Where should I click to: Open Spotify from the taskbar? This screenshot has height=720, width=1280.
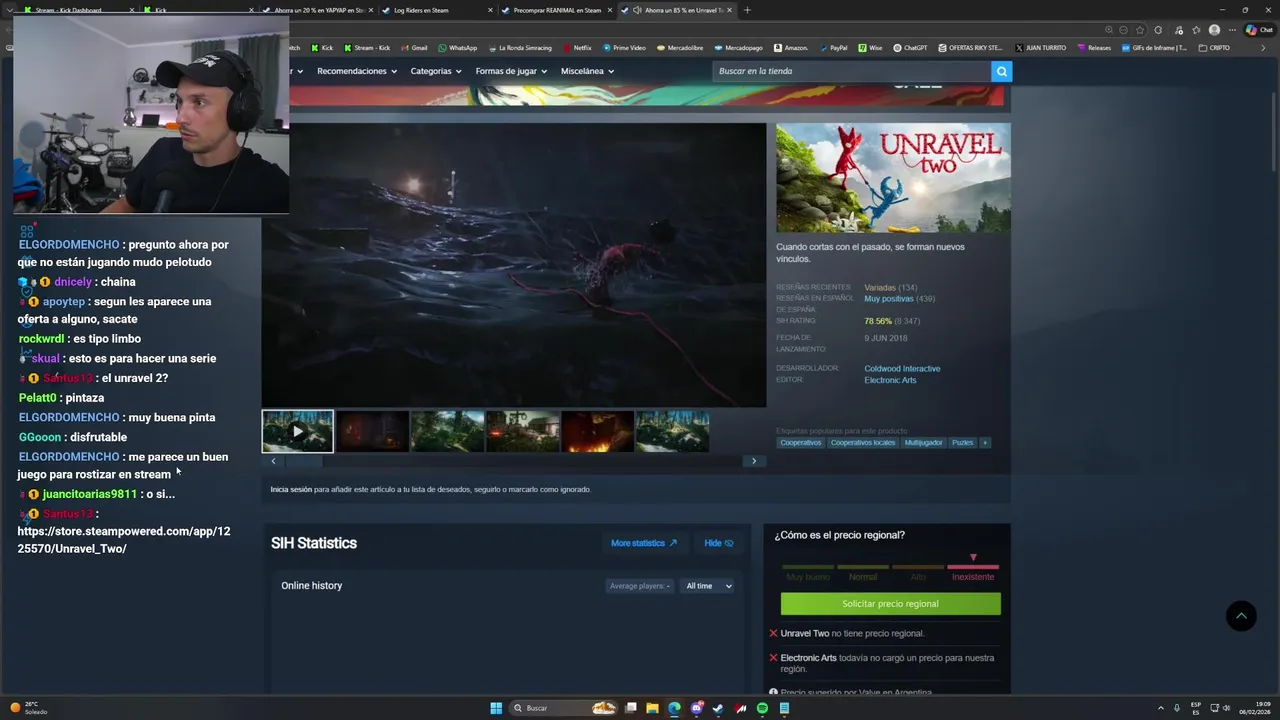tap(762, 708)
